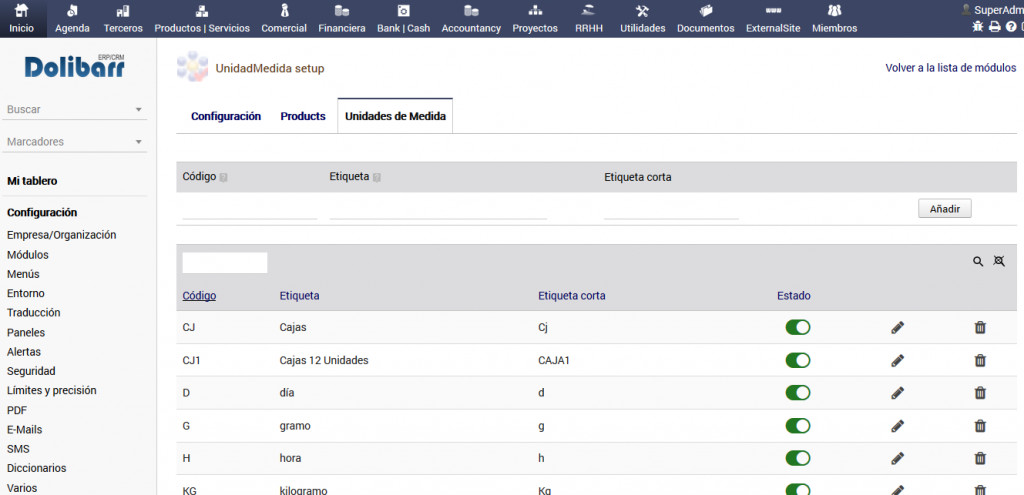
Task: Delete the CJ1 unit with trash icon
Action: tap(980, 361)
